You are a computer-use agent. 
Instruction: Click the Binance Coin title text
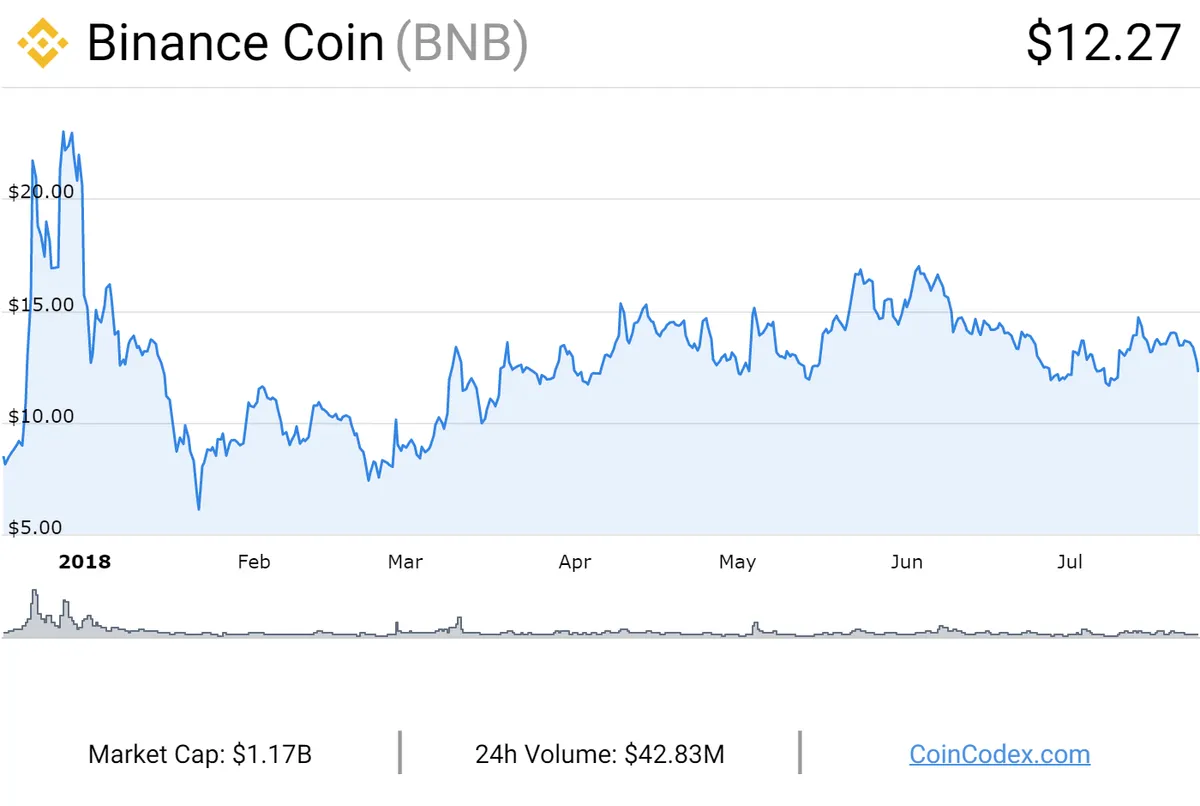[x=236, y=44]
